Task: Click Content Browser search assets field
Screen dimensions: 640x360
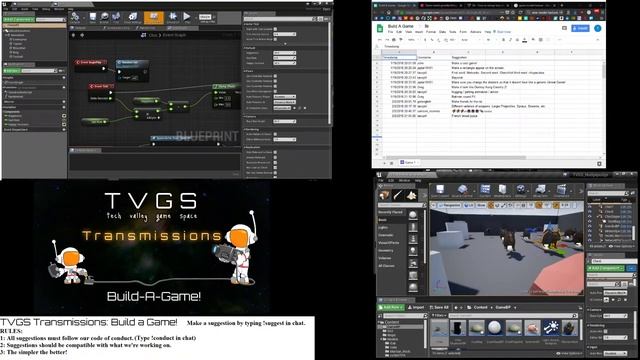Action: [513, 316]
